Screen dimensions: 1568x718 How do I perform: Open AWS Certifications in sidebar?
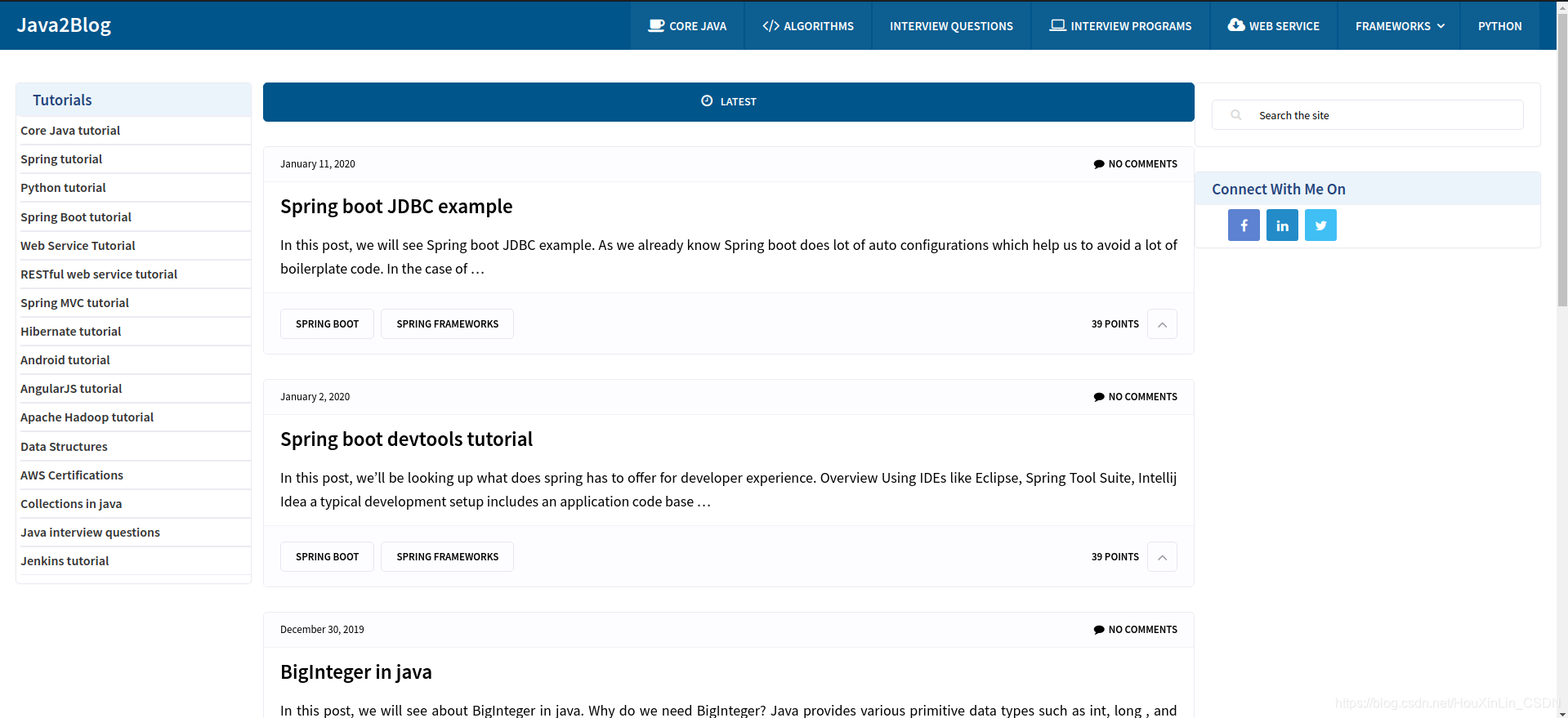(72, 475)
